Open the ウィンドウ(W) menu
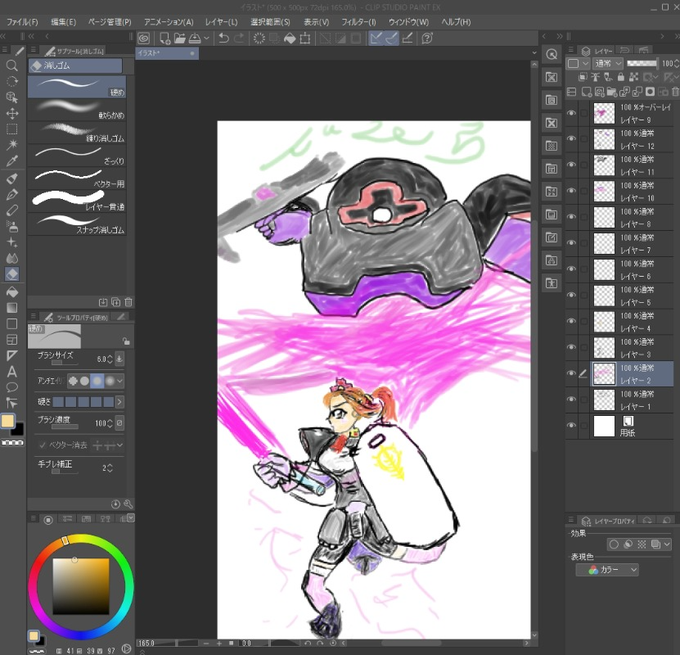680x655 pixels. (409, 22)
